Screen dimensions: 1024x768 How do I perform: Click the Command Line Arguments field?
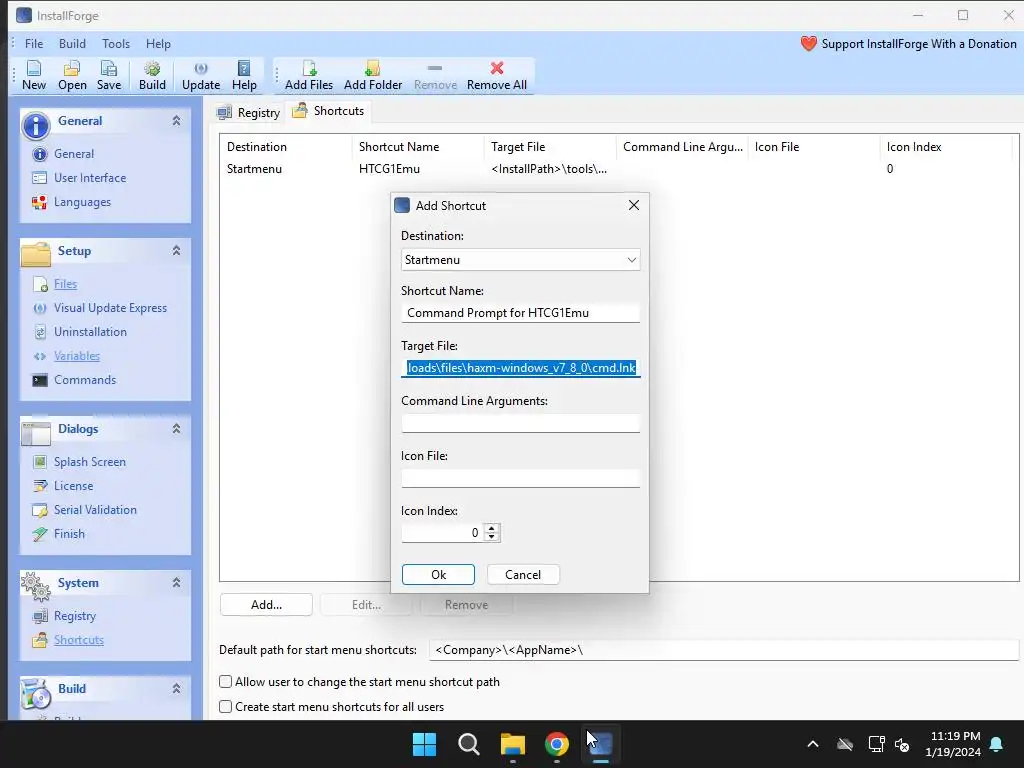(520, 423)
